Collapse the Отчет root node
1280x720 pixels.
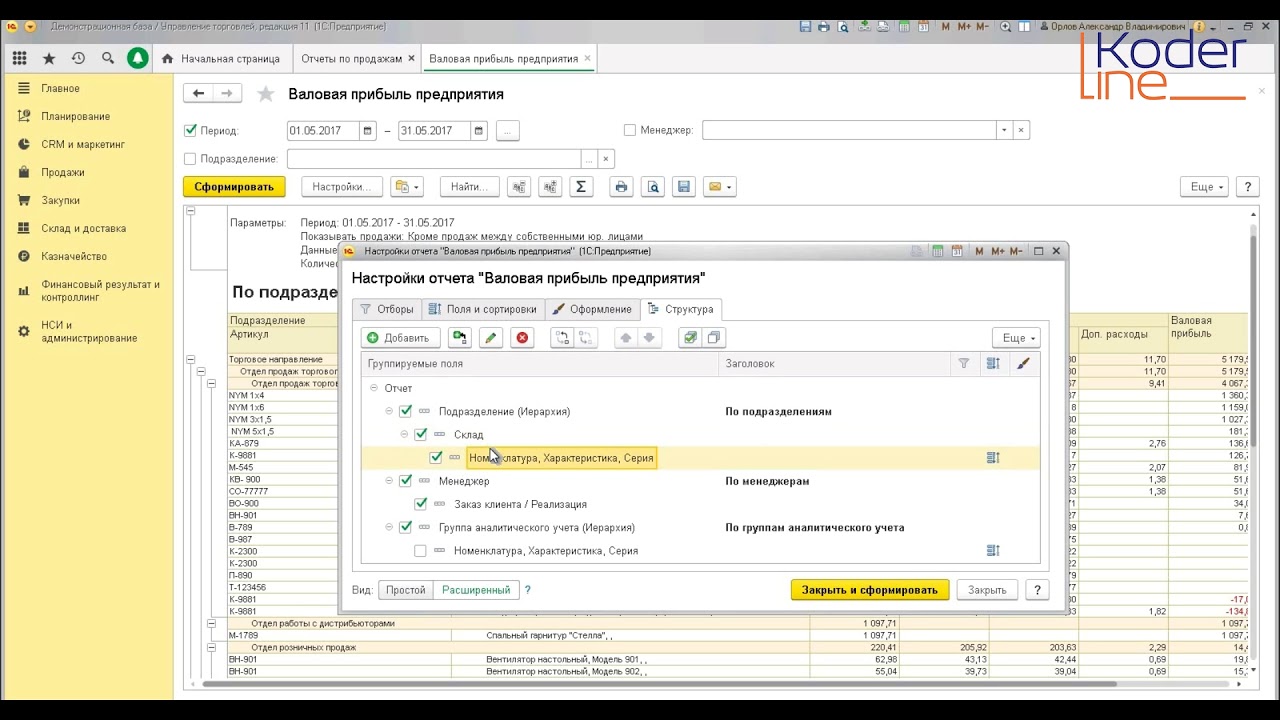click(374, 388)
